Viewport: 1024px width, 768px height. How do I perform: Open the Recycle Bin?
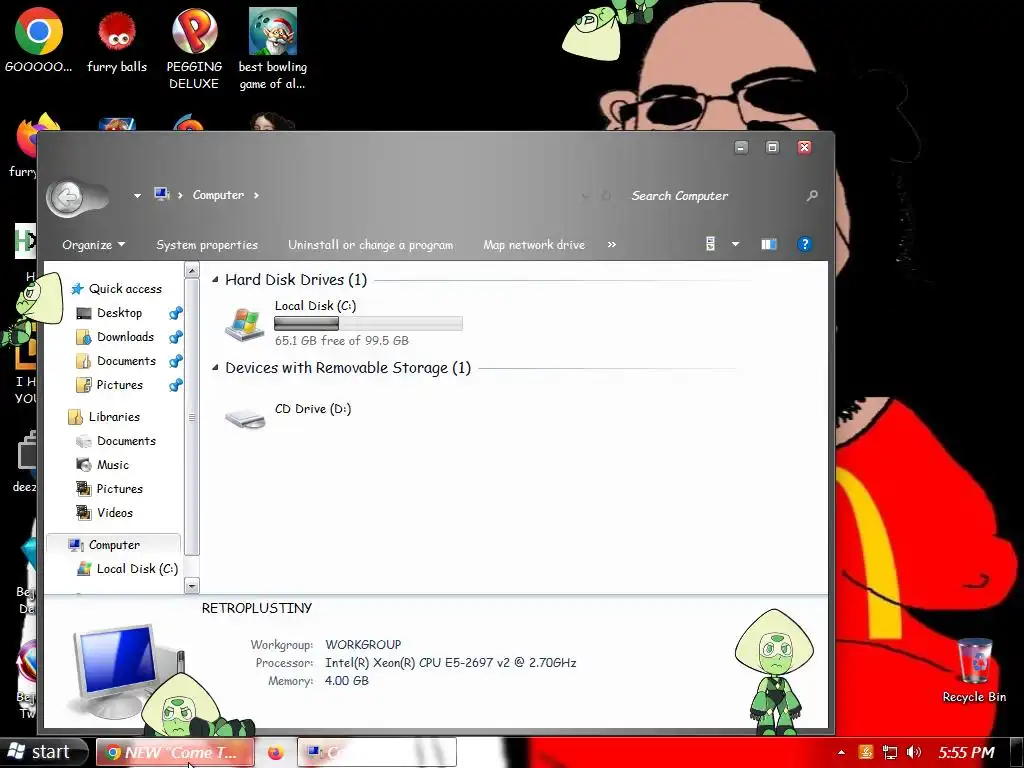click(974, 671)
